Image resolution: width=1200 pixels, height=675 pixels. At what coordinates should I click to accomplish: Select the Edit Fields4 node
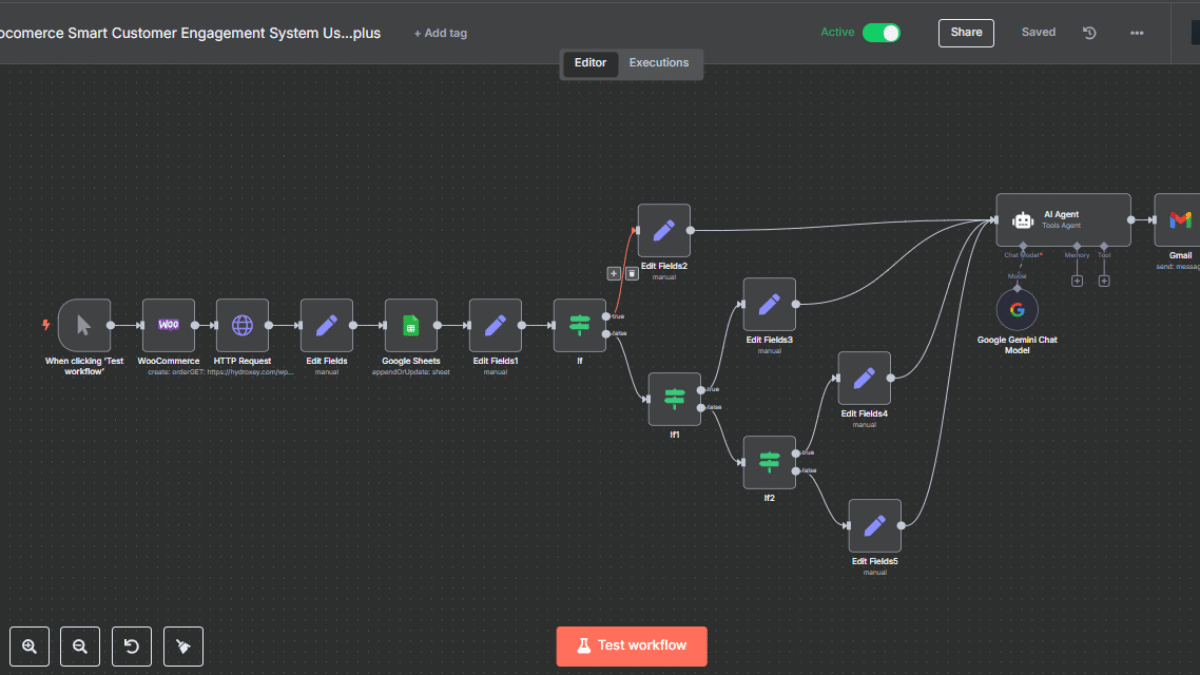(x=864, y=378)
